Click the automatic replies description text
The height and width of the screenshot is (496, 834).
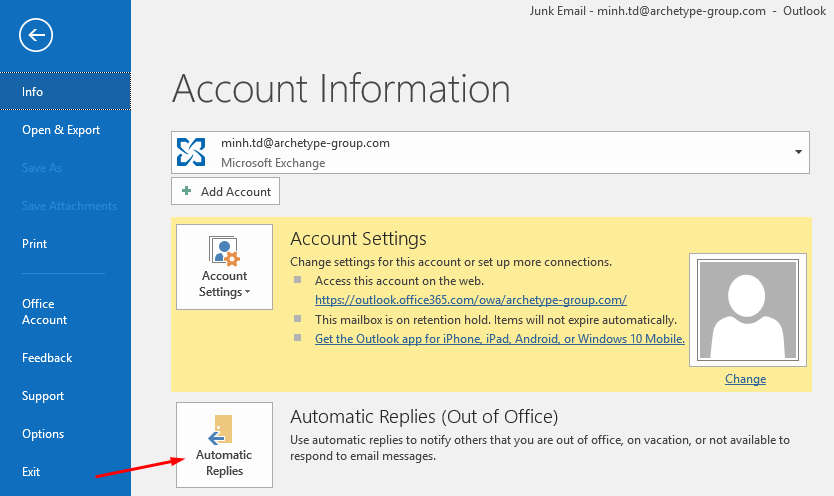540,448
